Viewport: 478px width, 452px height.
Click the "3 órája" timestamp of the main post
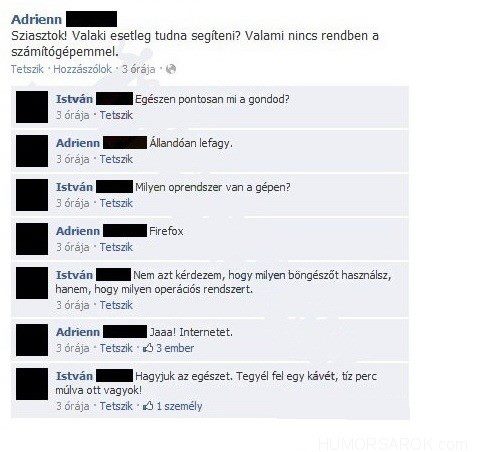pyautogui.click(x=138, y=69)
